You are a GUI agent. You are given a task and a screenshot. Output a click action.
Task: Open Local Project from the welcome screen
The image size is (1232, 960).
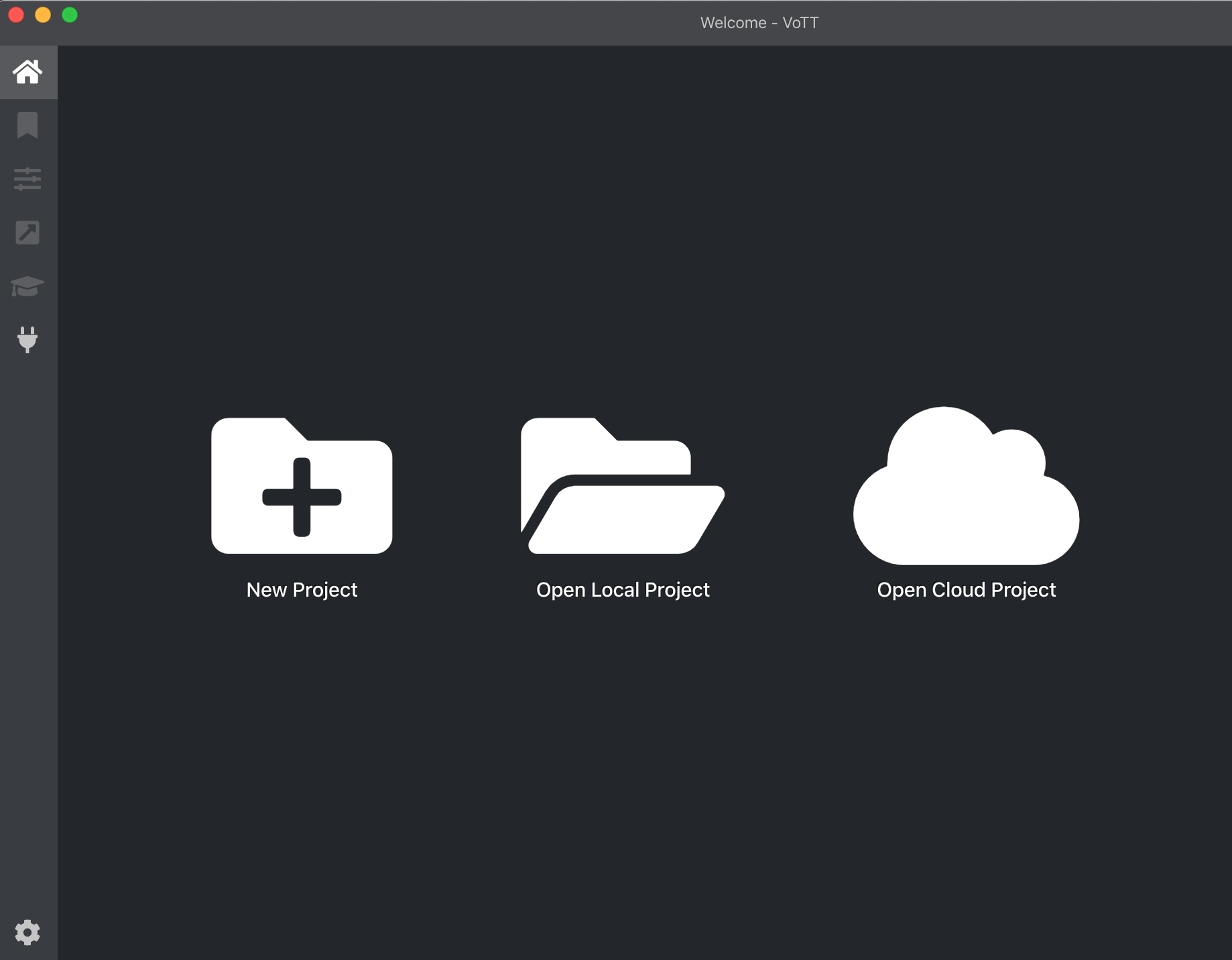pyautogui.click(x=622, y=509)
